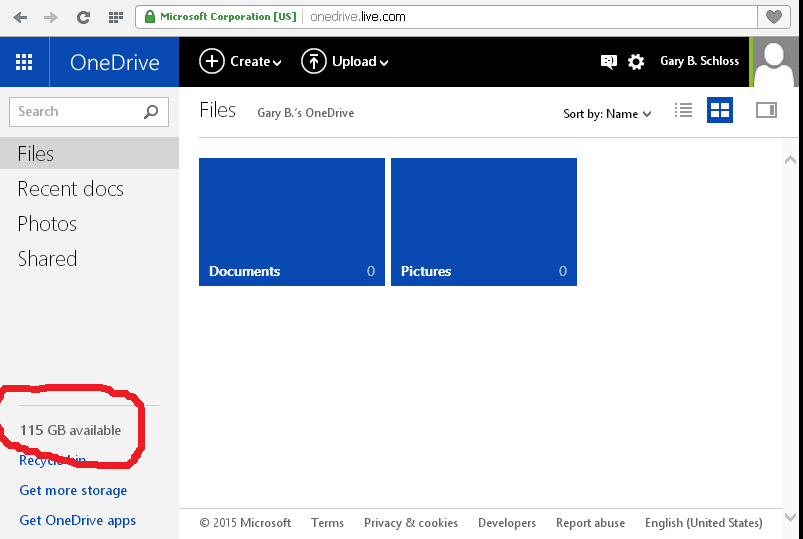Toggle the details pane icon
This screenshot has height=539, width=803.
click(x=766, y=110)
